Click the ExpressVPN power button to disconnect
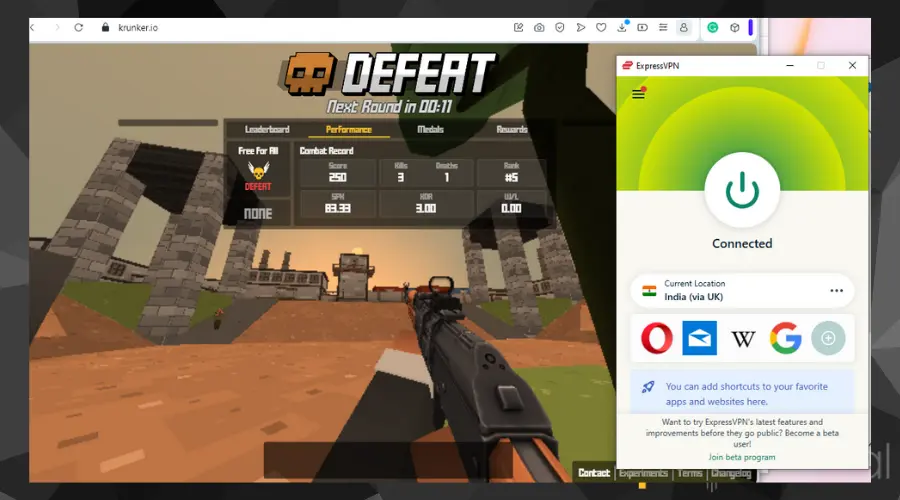 (741, 189)
